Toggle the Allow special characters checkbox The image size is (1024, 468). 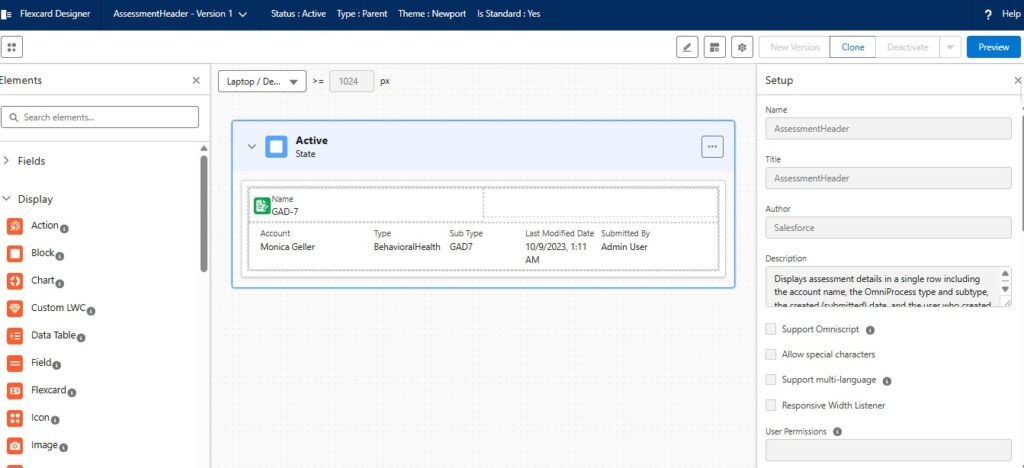[770, 354]
